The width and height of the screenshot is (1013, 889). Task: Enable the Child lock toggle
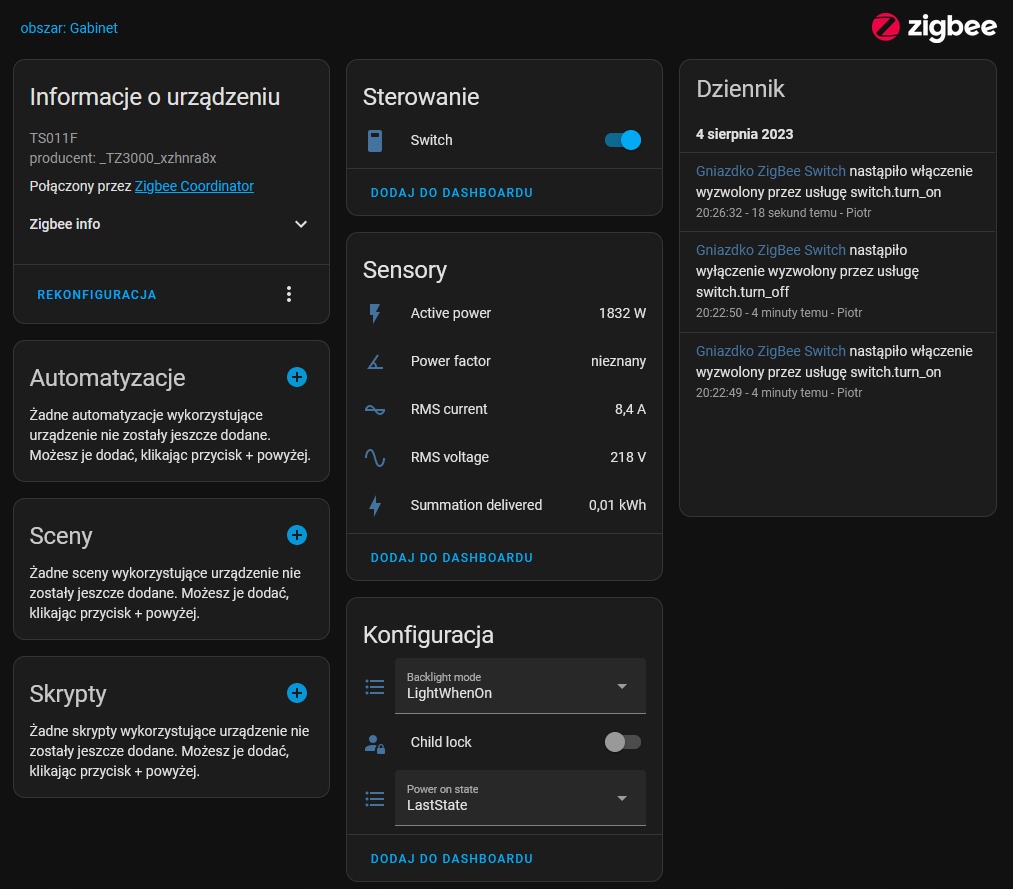point(623,742)
